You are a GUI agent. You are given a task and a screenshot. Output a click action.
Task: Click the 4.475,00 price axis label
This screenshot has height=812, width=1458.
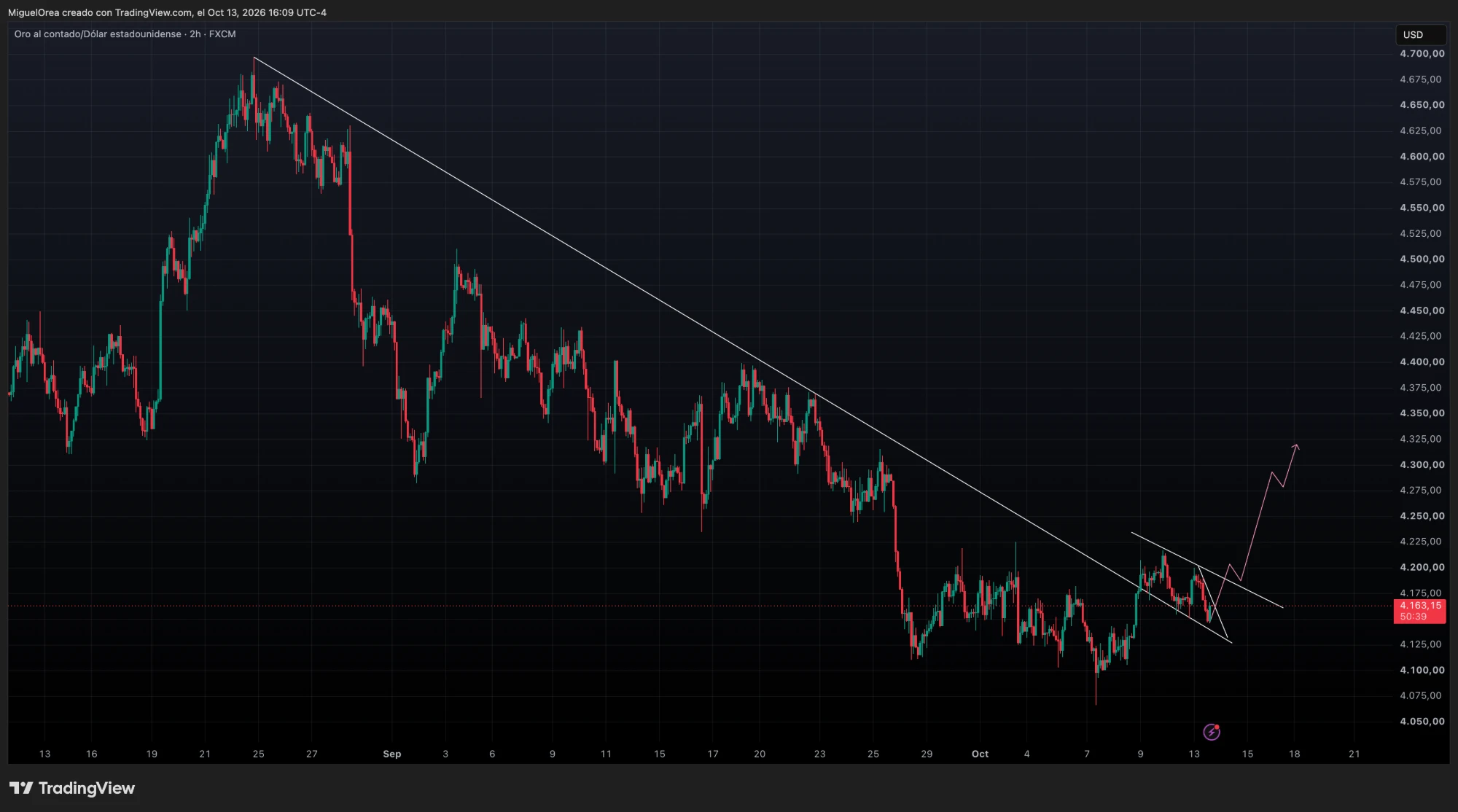click(x=1420, y=285)
